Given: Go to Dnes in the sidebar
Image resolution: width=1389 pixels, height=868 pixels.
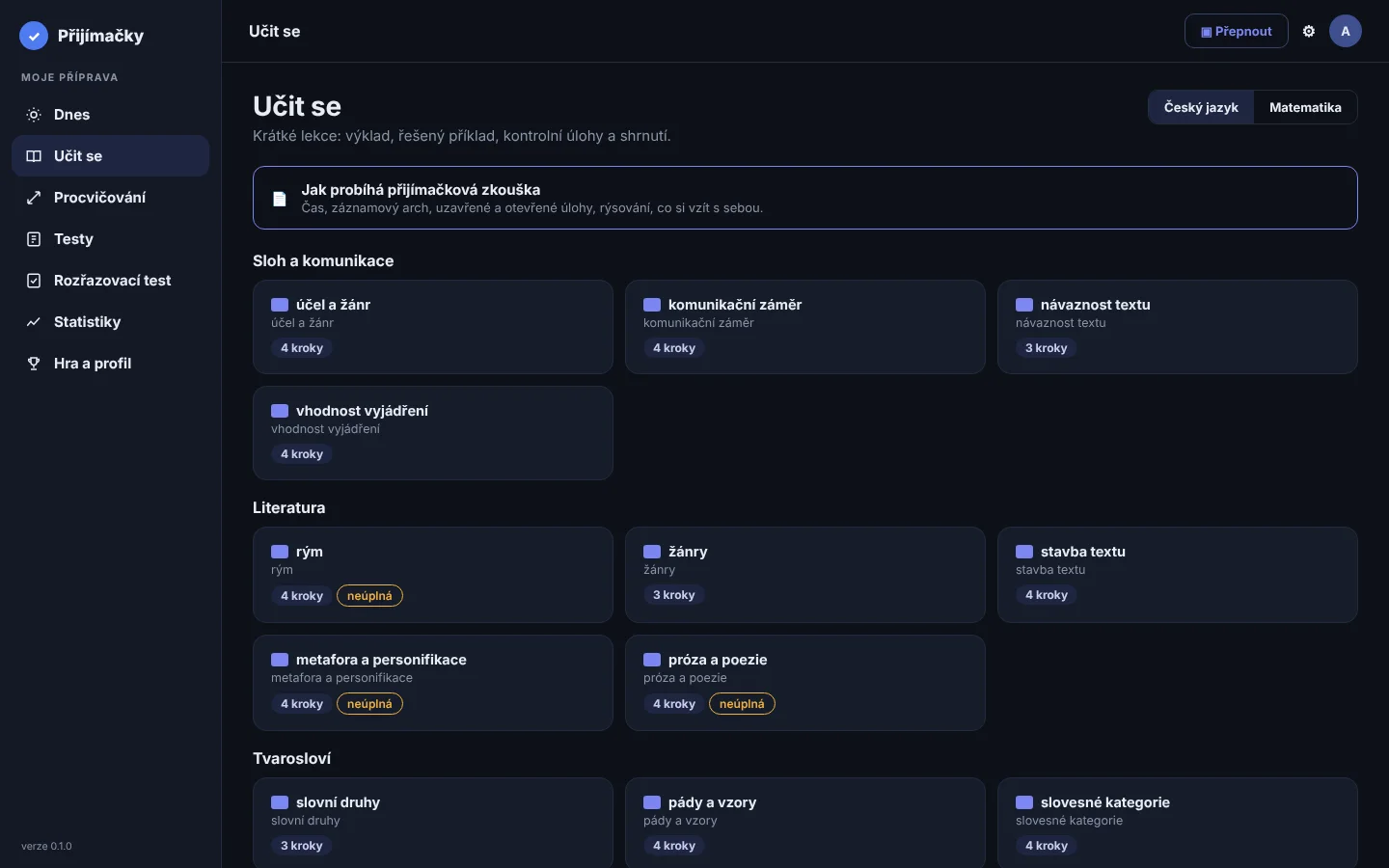Looking at the screenshot, I should pos(110,115).
